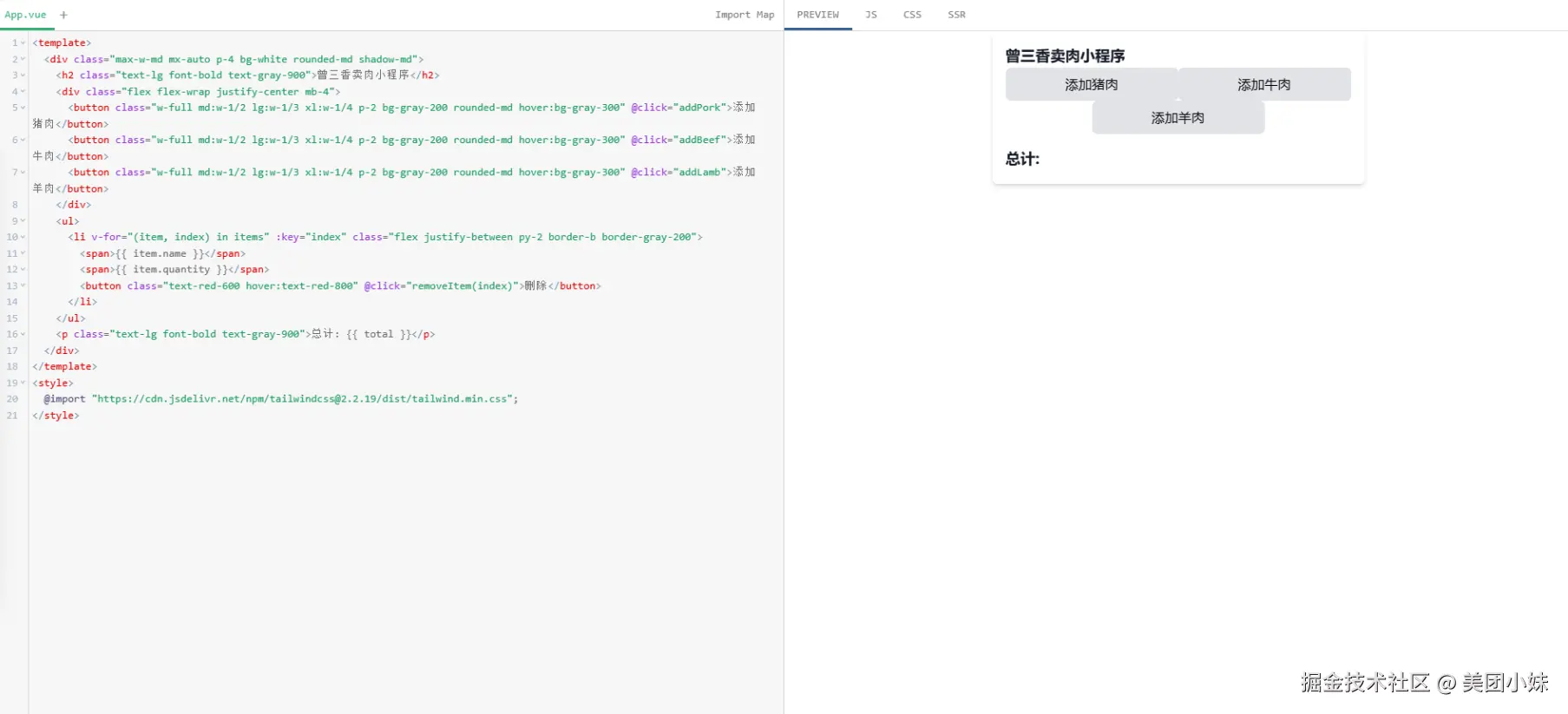This screenshot has width=1568, height=714.
Task: Switch to the PREVIEW output tab
Action: click(x=817, y=15)
